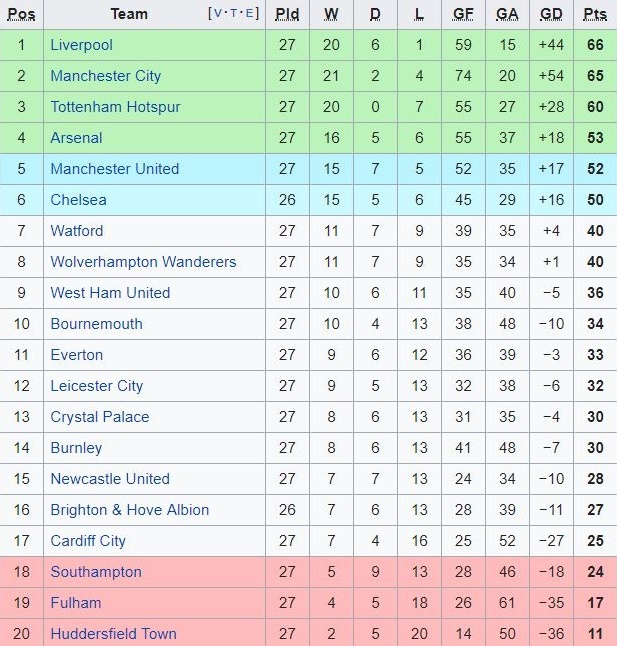Viewport: 617px width, 646px height.
Task: Open the Tottenham Hotspur page link
Action: [x=115, y=107]
